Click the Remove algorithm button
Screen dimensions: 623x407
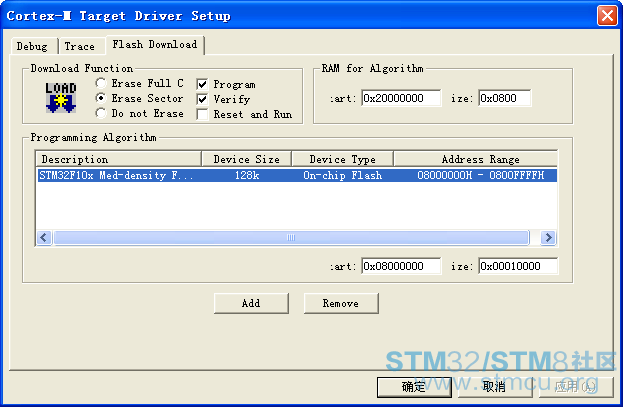click(341, 303)
